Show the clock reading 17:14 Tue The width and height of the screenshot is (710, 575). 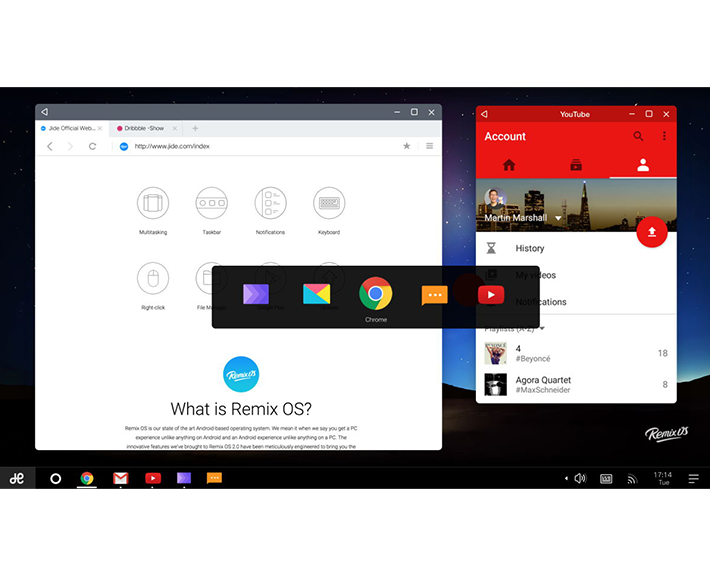click(x=663, y=479)
